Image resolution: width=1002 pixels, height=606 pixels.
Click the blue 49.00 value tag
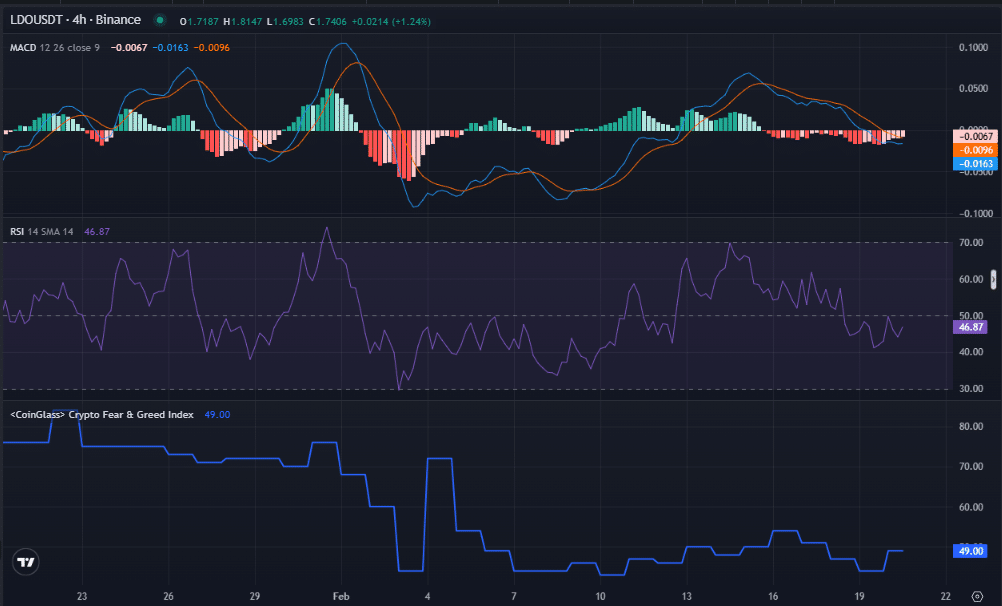(x=972, y=550)
